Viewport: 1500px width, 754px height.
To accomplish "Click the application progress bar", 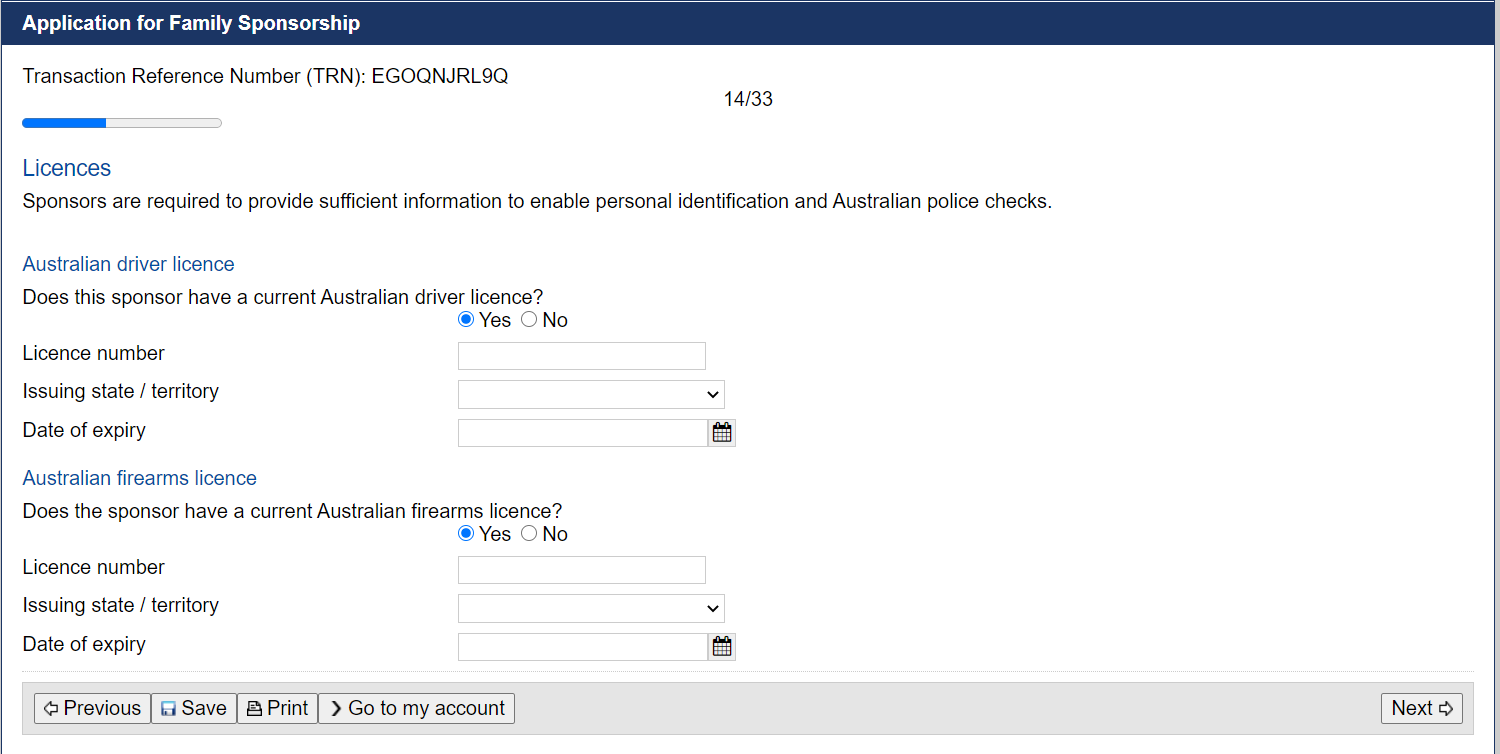I will (122, 123).
